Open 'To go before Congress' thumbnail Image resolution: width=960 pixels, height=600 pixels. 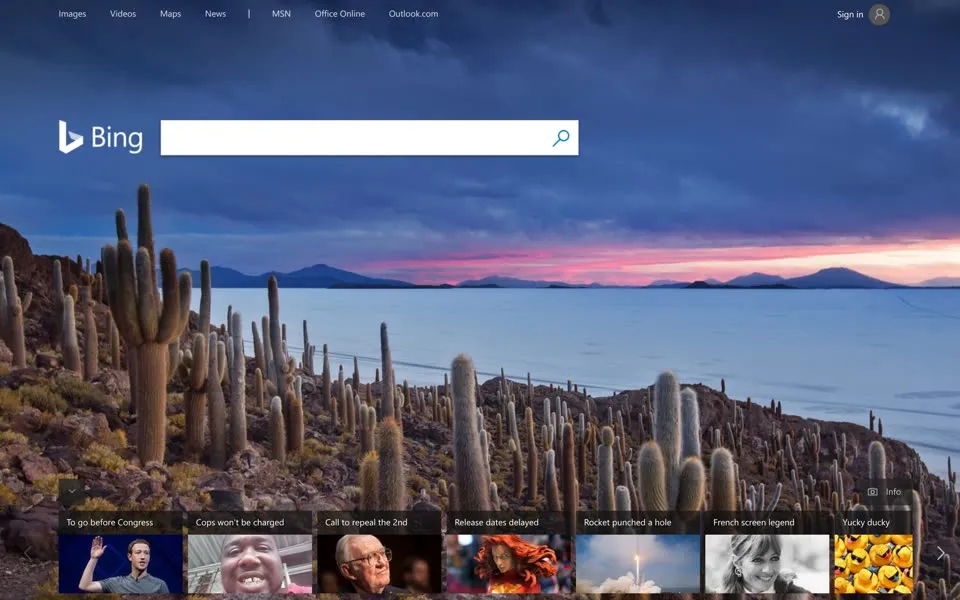pyautogui.click(x=121, y=563)
